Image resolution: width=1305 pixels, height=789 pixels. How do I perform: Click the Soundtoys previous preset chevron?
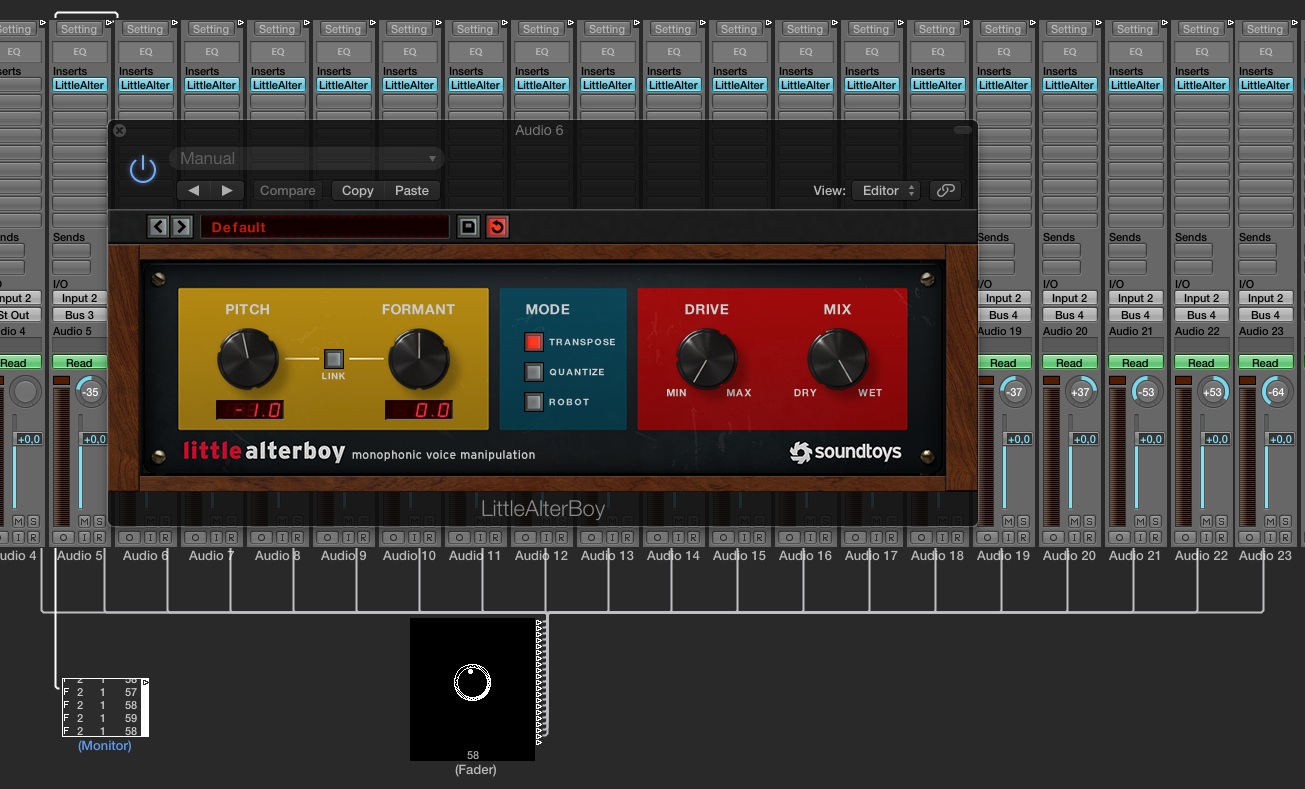click(158, 227)
